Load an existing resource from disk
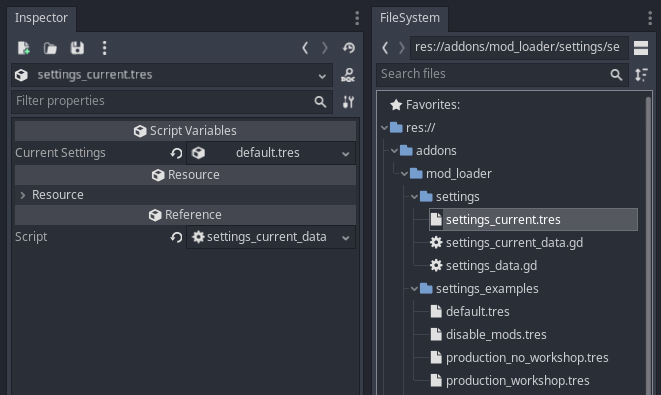 pyautogui.click(x=50, y=48)
